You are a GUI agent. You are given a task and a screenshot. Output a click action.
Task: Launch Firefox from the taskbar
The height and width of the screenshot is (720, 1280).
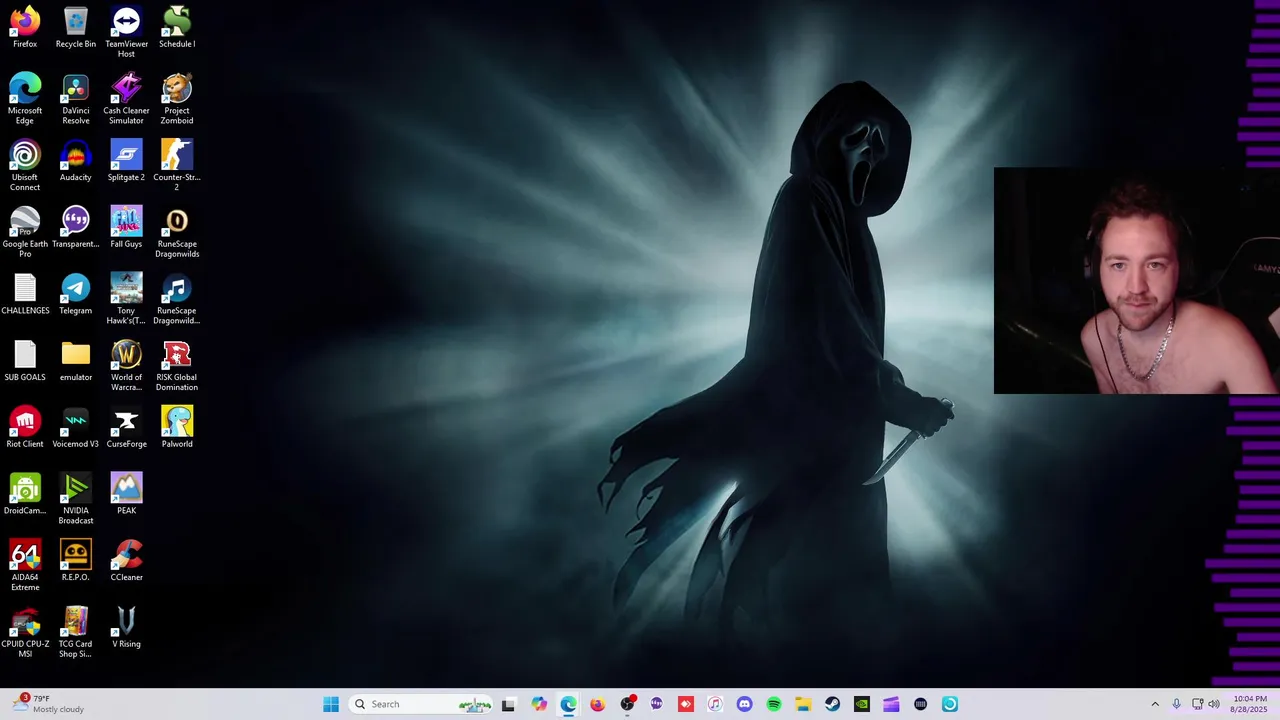[x=597, y=704]
